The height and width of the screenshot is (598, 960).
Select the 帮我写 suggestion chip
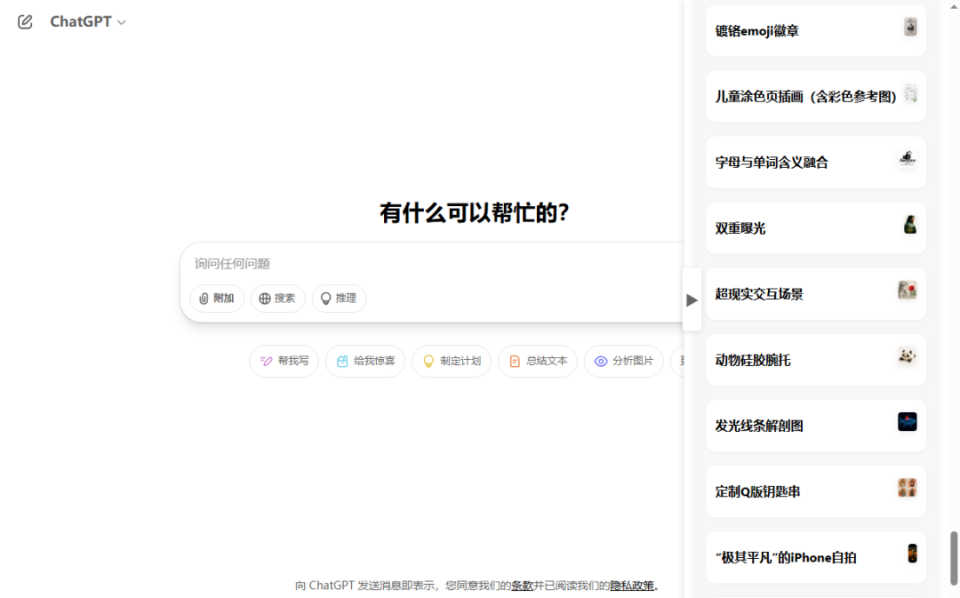284,361
